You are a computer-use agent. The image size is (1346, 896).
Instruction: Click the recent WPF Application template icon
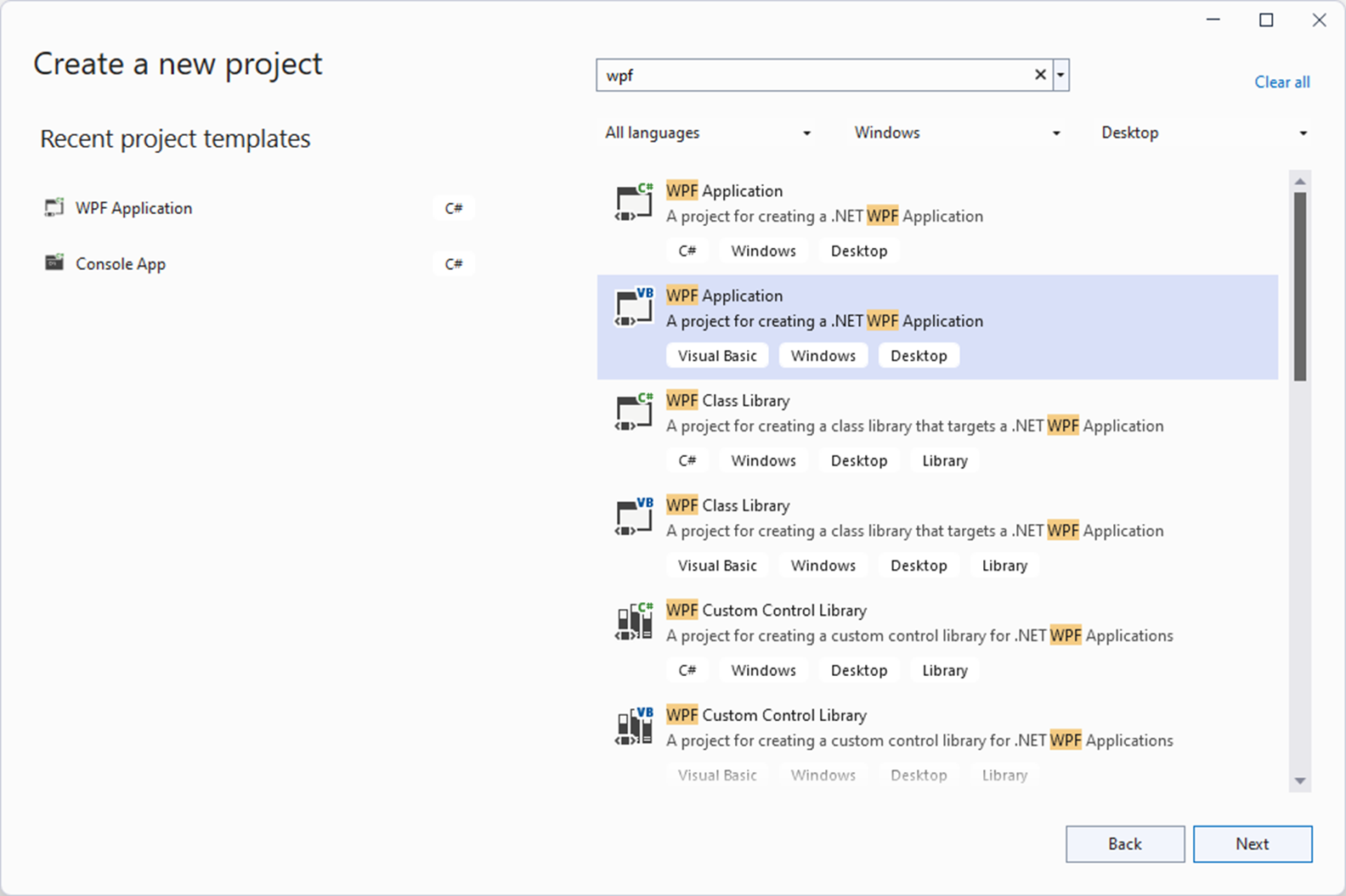click(54, 207)
